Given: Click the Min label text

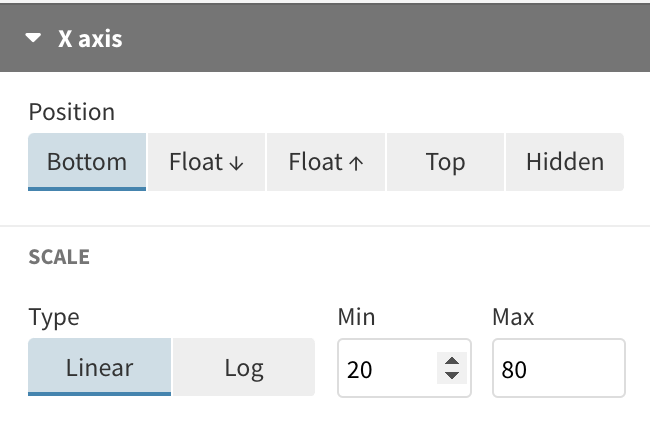Looking at the screenshot, I should point(356,317).
